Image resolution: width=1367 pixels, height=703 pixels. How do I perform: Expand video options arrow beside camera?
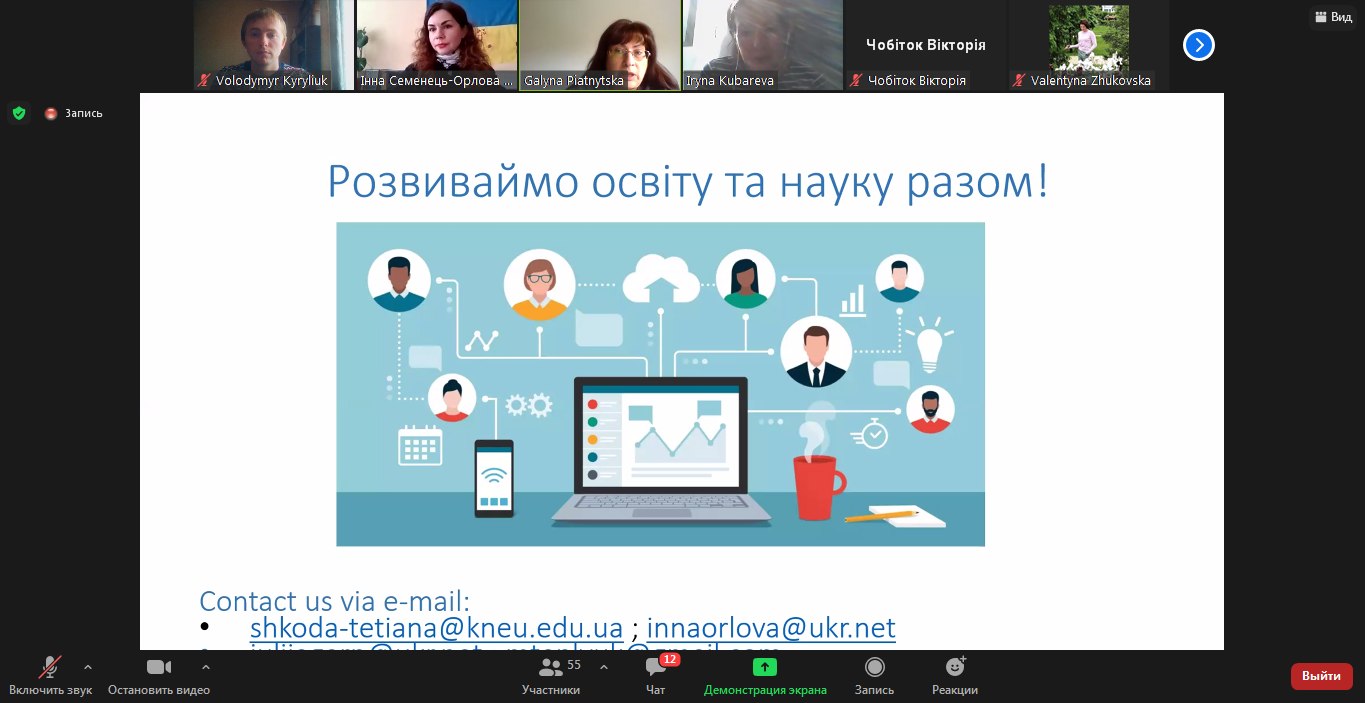click(206, 667)
